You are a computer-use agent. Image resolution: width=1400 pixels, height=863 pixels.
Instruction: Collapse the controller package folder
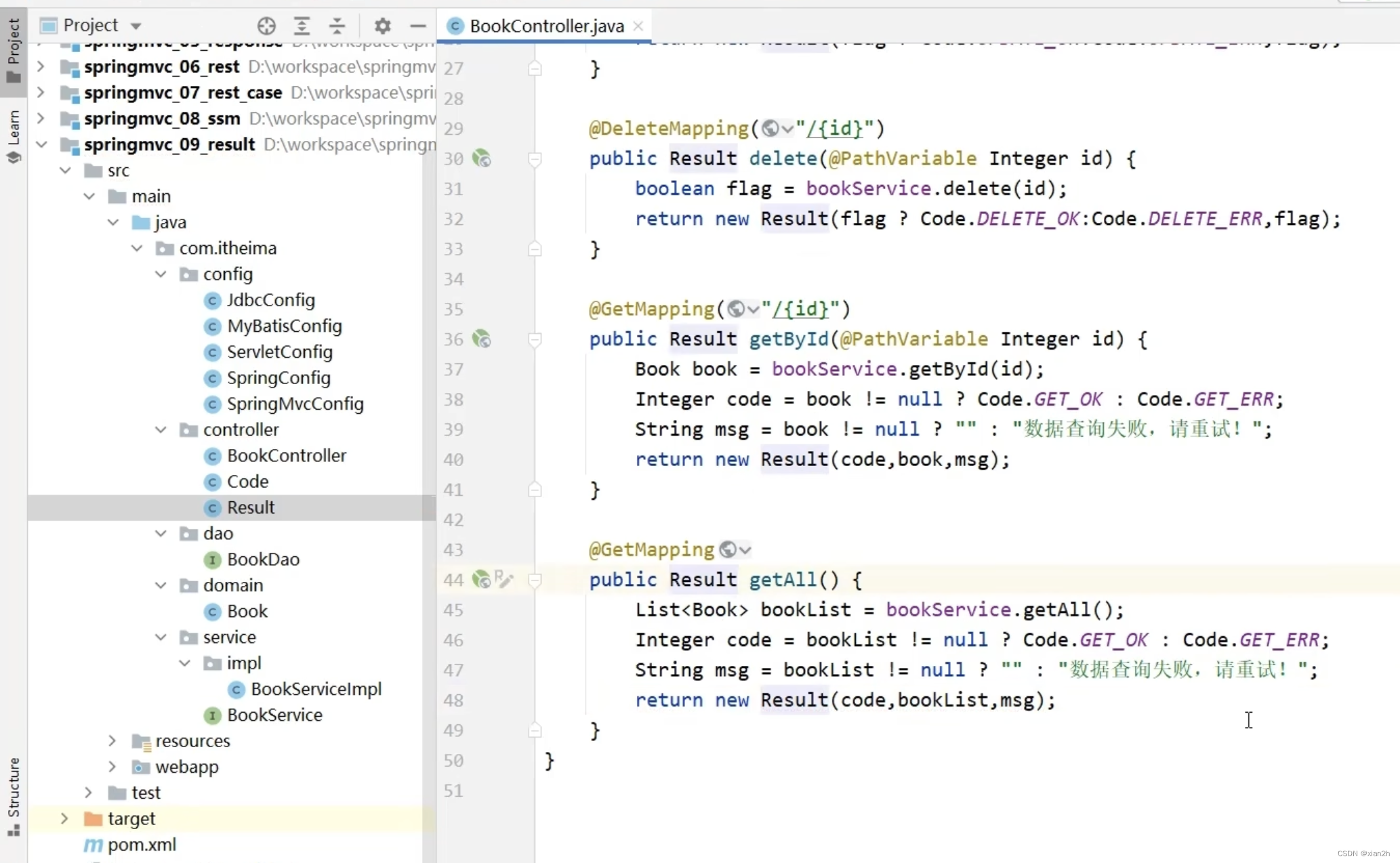[161, 429]
